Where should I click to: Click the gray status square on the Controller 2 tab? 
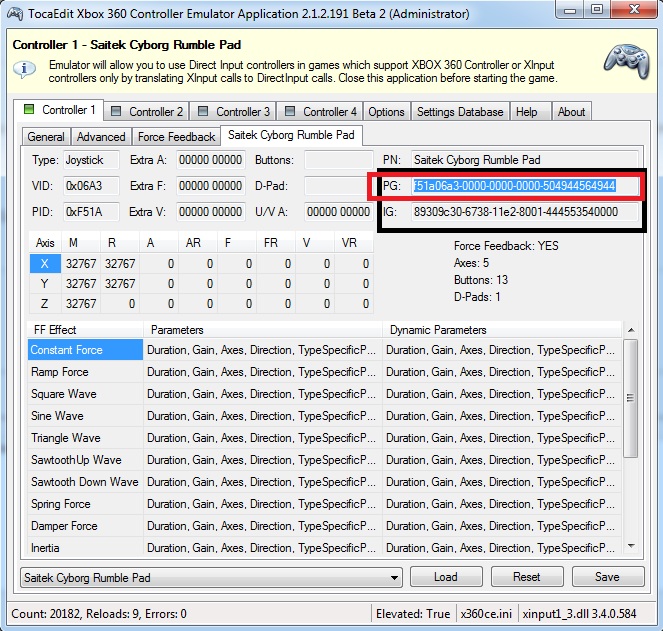pos(116,111)
